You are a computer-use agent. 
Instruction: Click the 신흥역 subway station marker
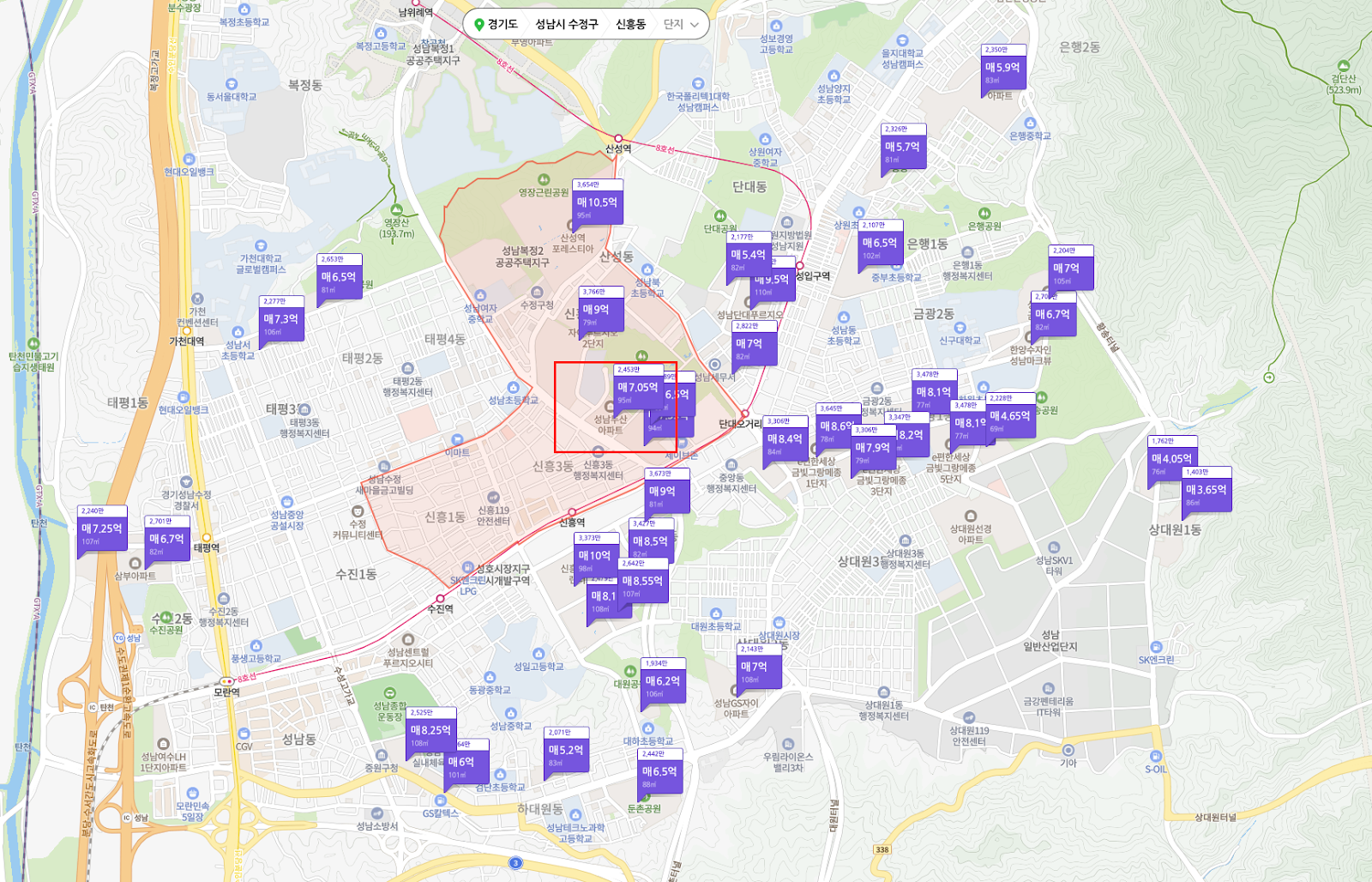tap(570, 512)
